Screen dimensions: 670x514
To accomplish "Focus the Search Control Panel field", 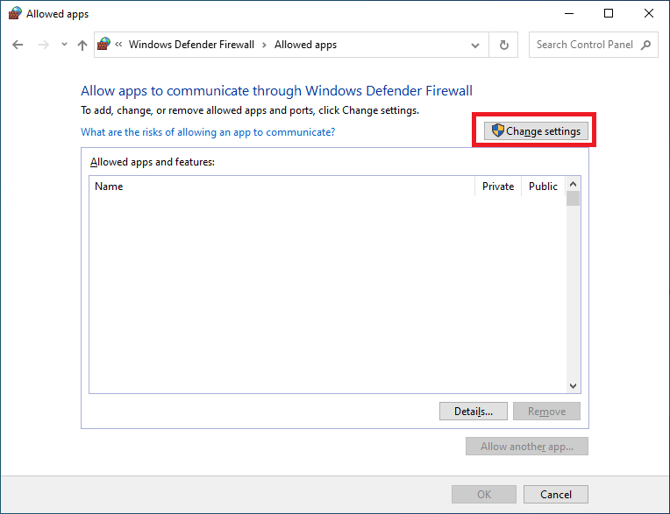I will (593, 44).
